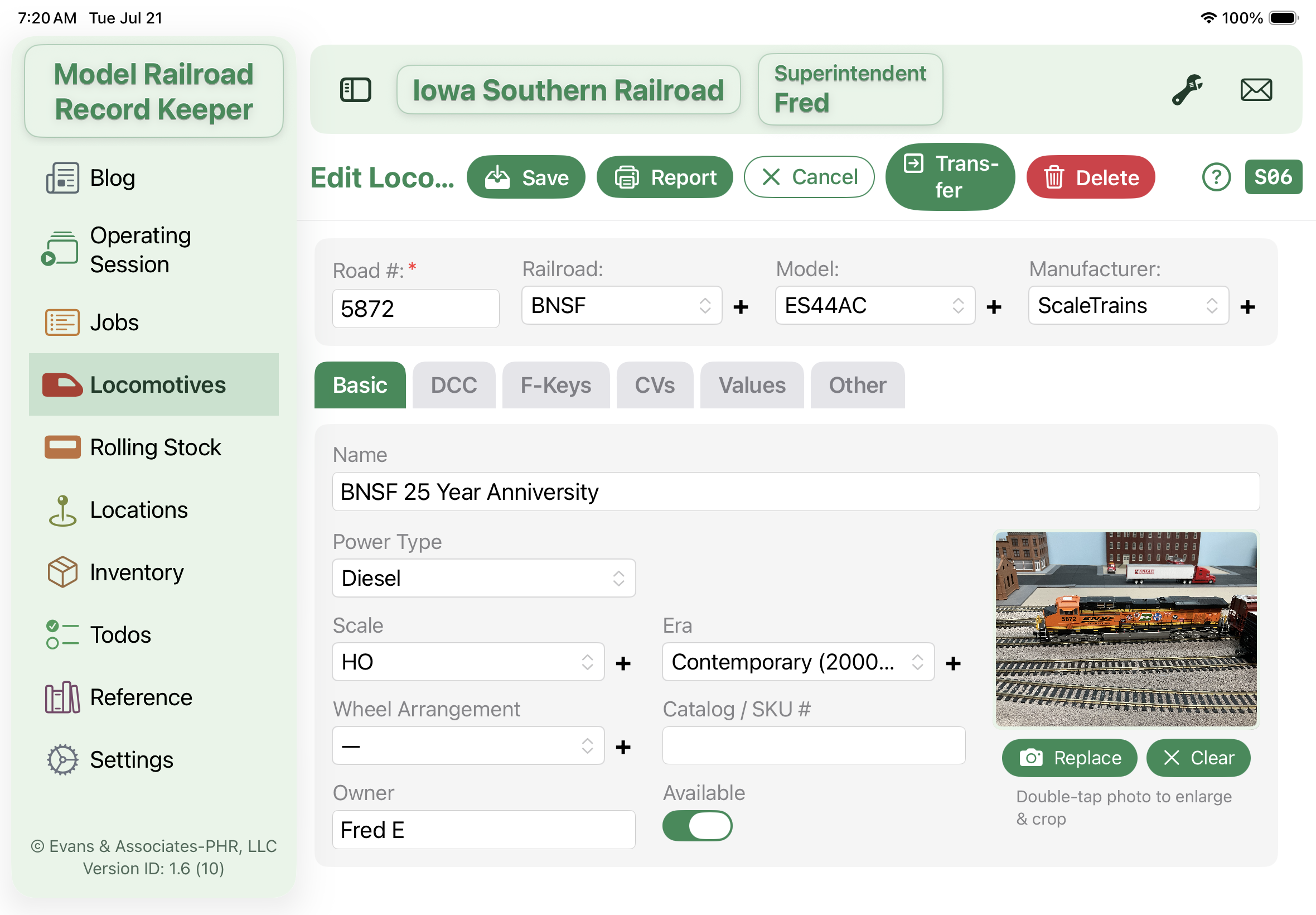Toggle the sidebar panel icon
Viewport: 1316px width, 915px height.
coord(355,90)
